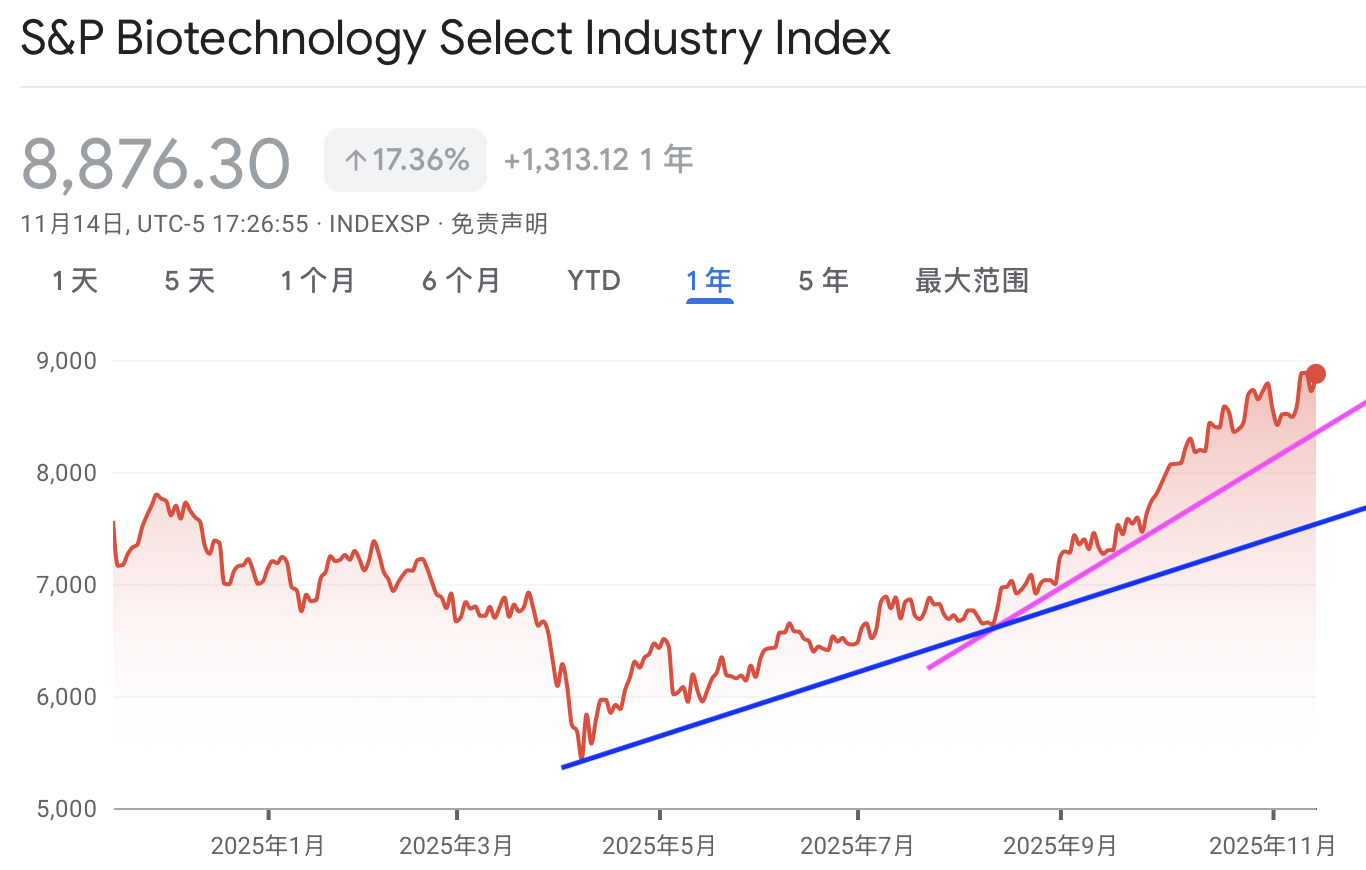Switch to the 1天 time range tab
Screen dimensions: 1366x870
pos(75,281)
